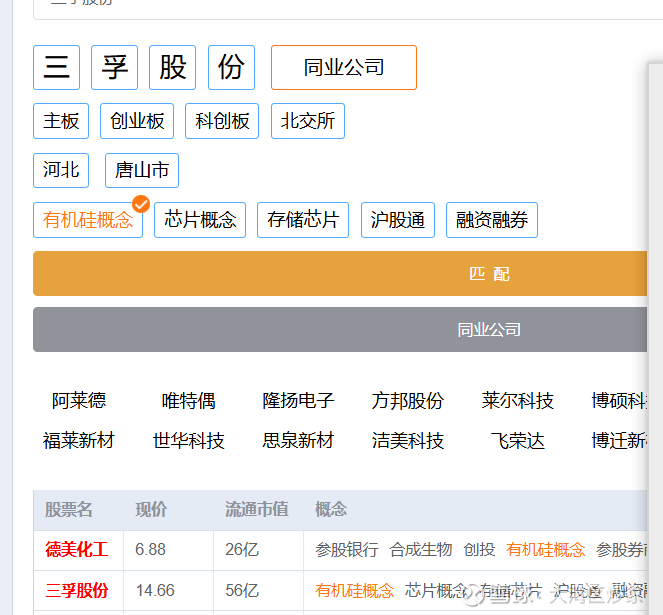Click 芯片概念 in the 三孚股份 row
663x615 pixels.
[436, 590]
